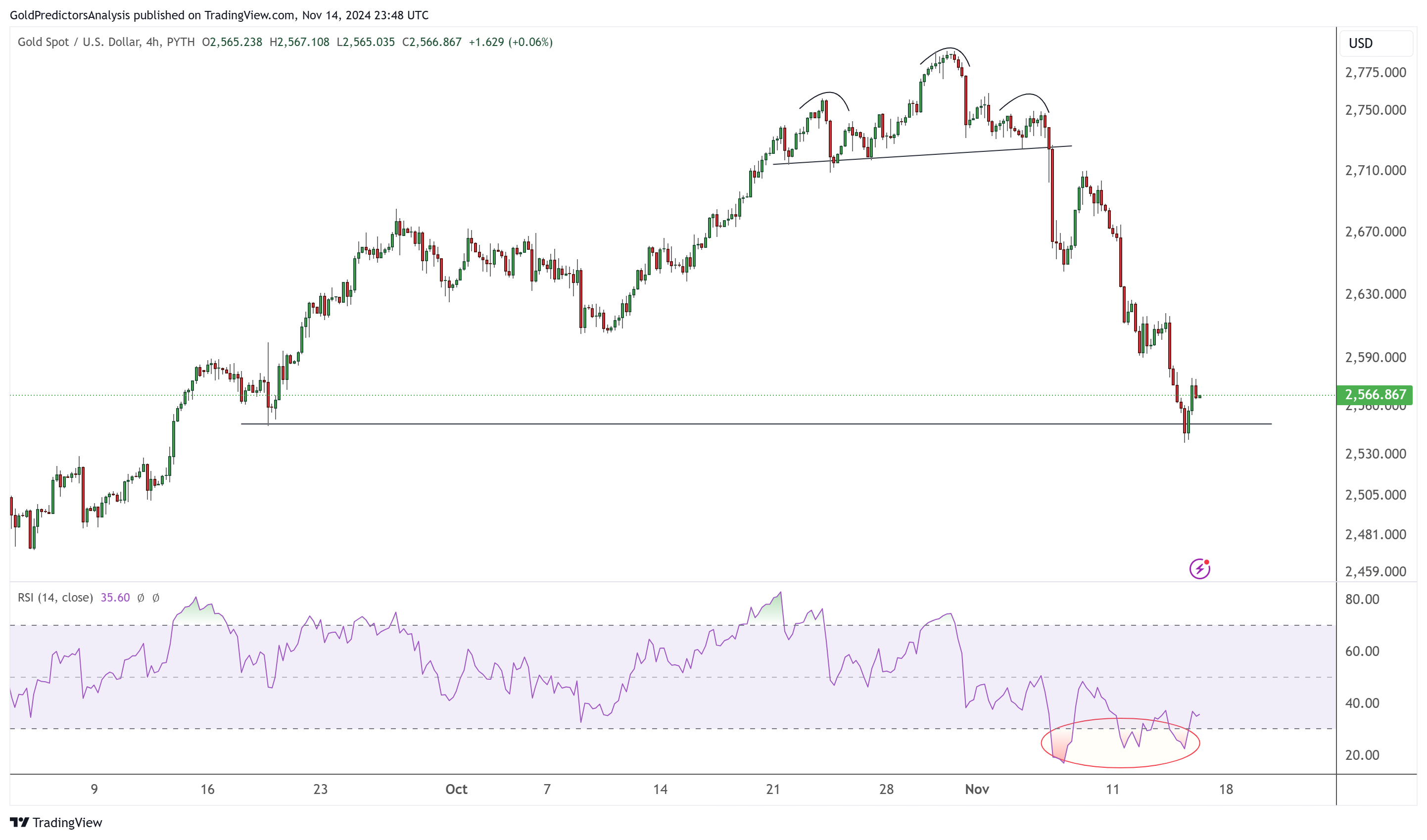The width and height of the screenshot is (1427, 840).
Task: Click the Nov label on the time axis
Action: point(977,789)
